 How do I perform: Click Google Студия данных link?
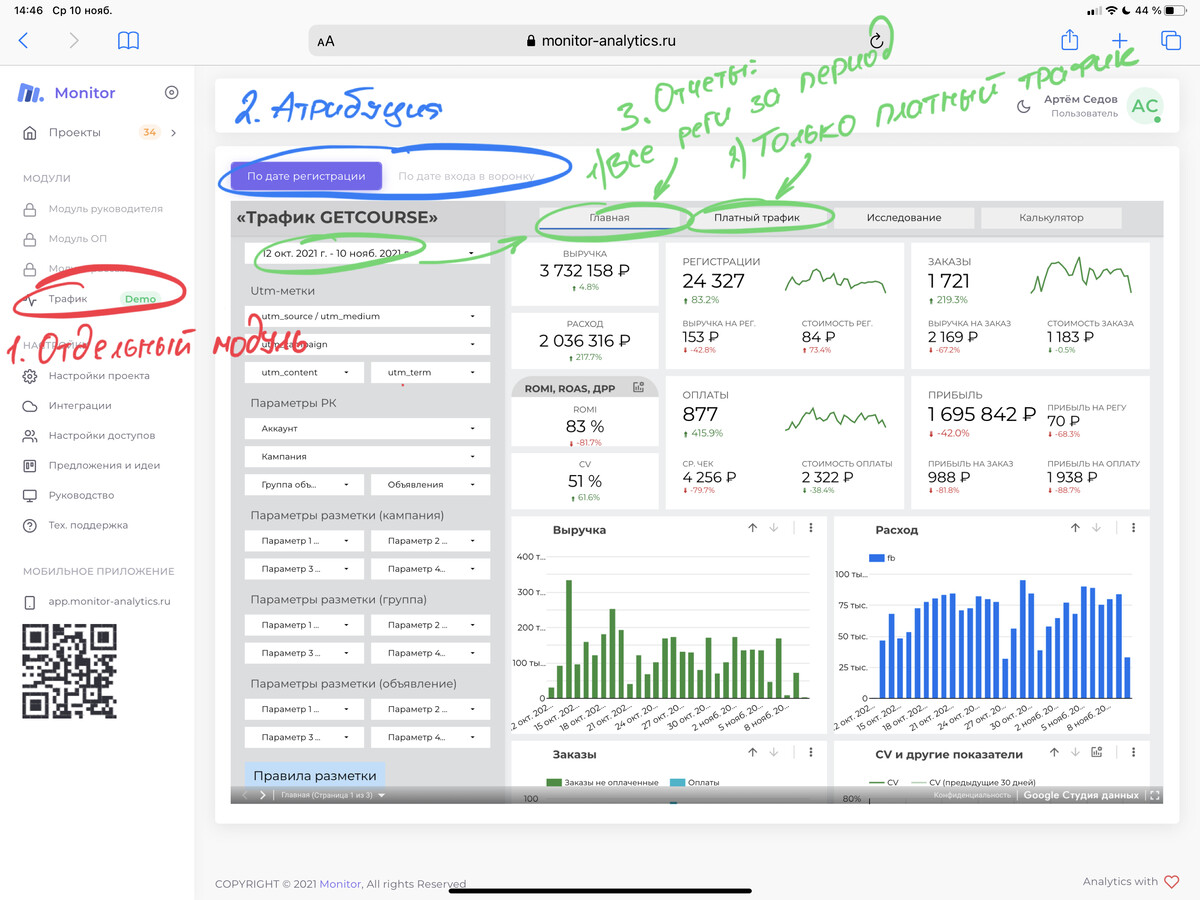(x=1081, y=795)
